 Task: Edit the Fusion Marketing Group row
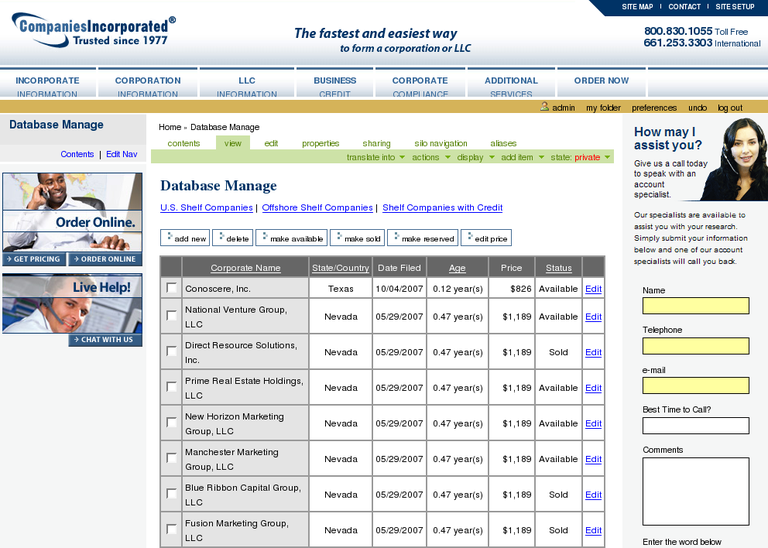(x=593, y=530)
